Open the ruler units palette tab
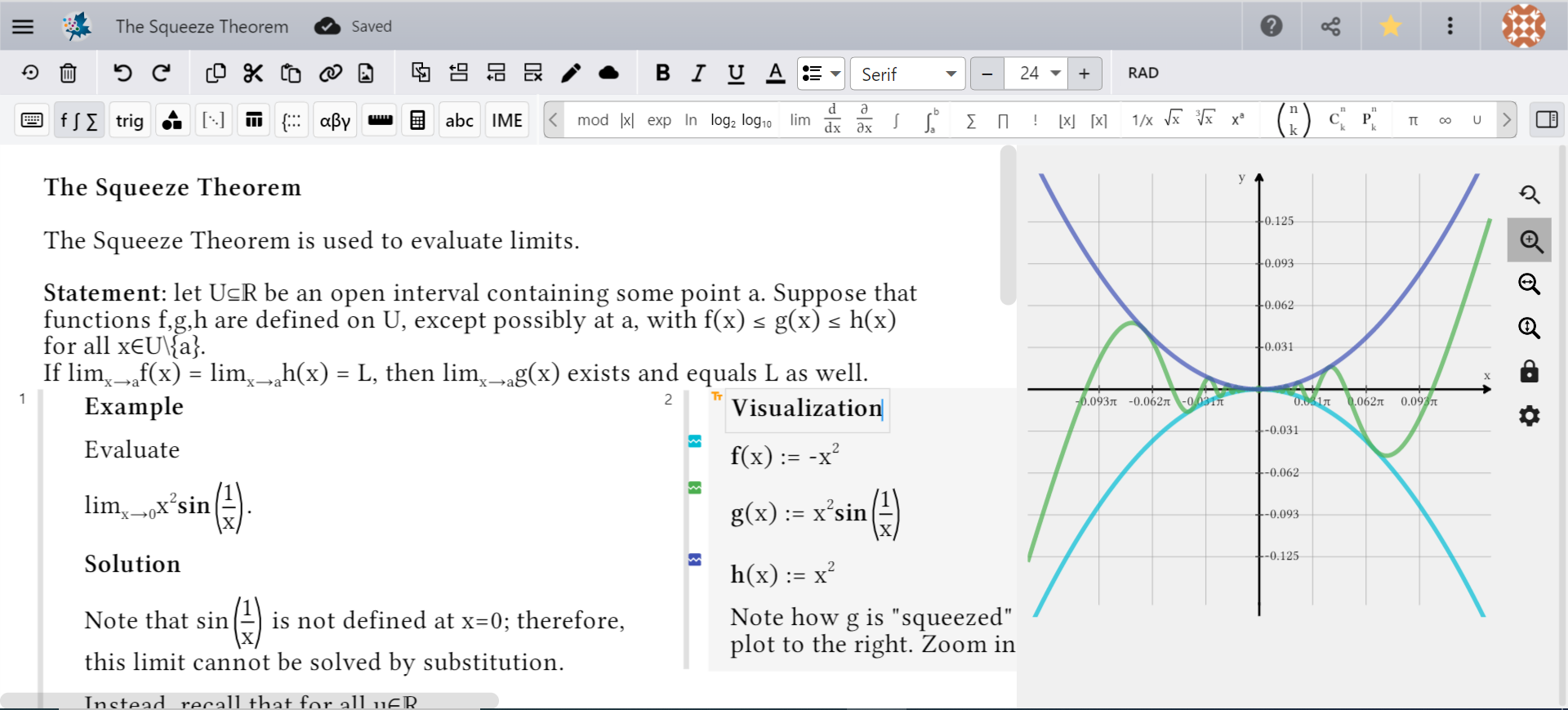 tap(380, 121)
